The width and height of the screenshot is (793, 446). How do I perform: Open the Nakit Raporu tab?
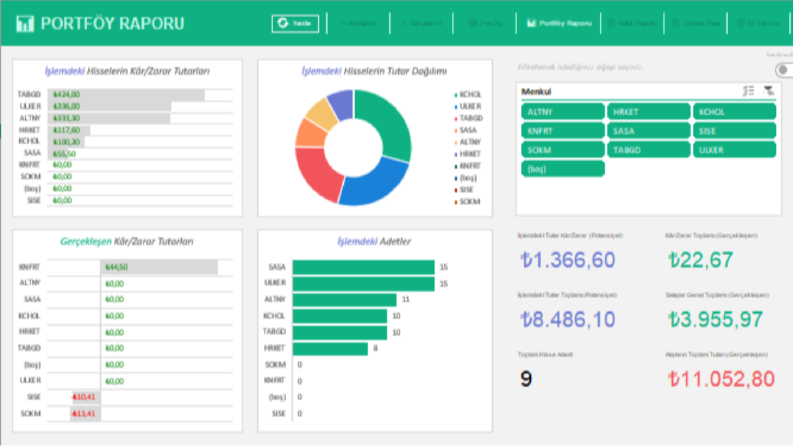[x=632, y=23]
